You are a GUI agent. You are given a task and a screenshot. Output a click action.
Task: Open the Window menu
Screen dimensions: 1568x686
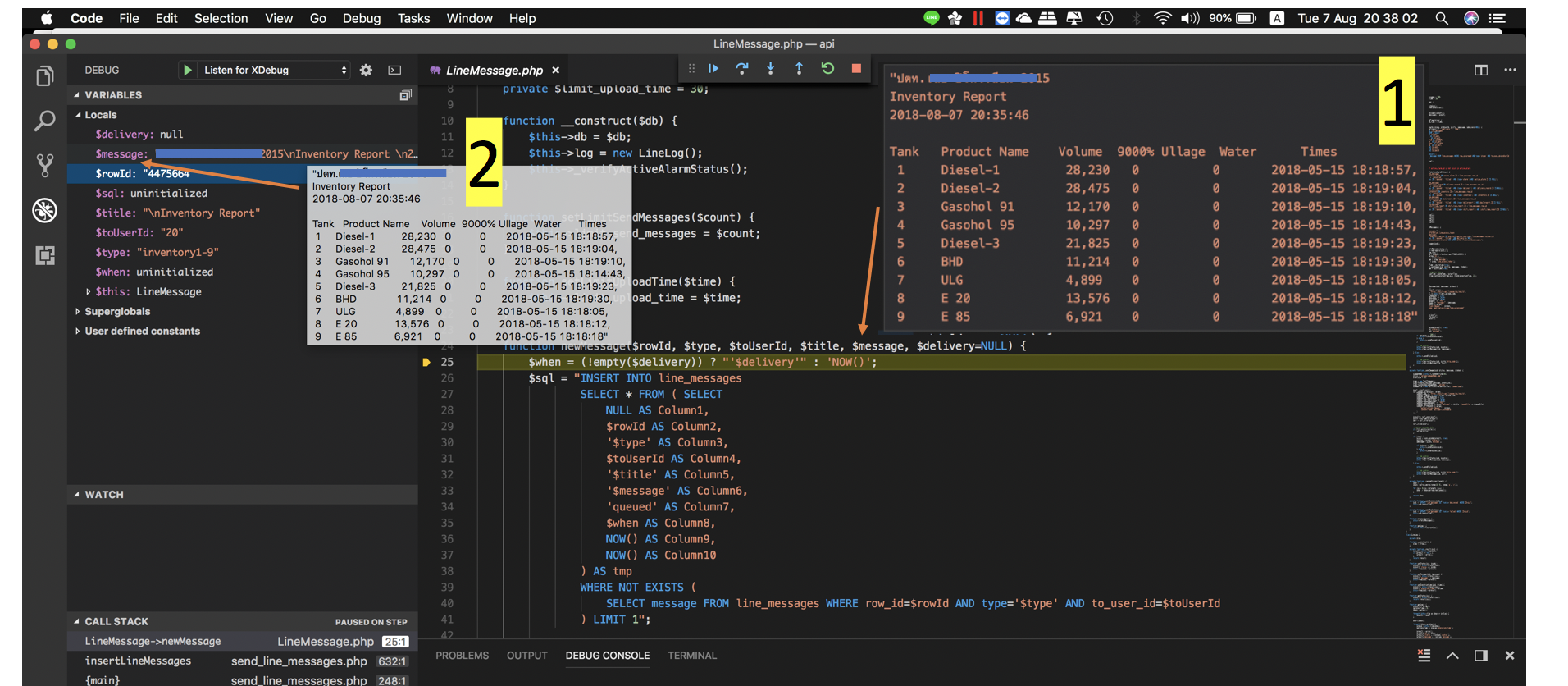tap(469, 18)
